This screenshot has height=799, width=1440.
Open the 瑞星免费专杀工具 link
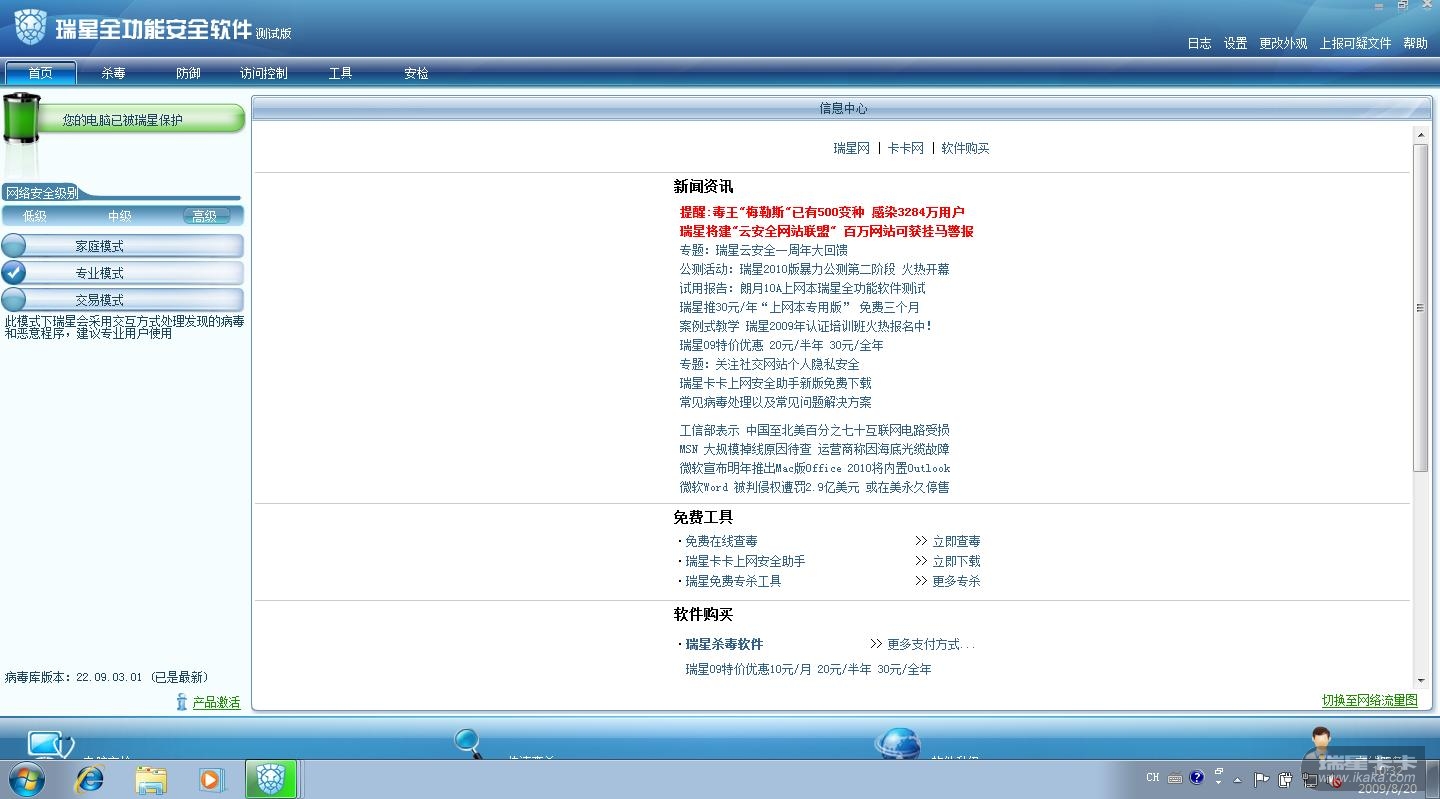coord(733,581)
